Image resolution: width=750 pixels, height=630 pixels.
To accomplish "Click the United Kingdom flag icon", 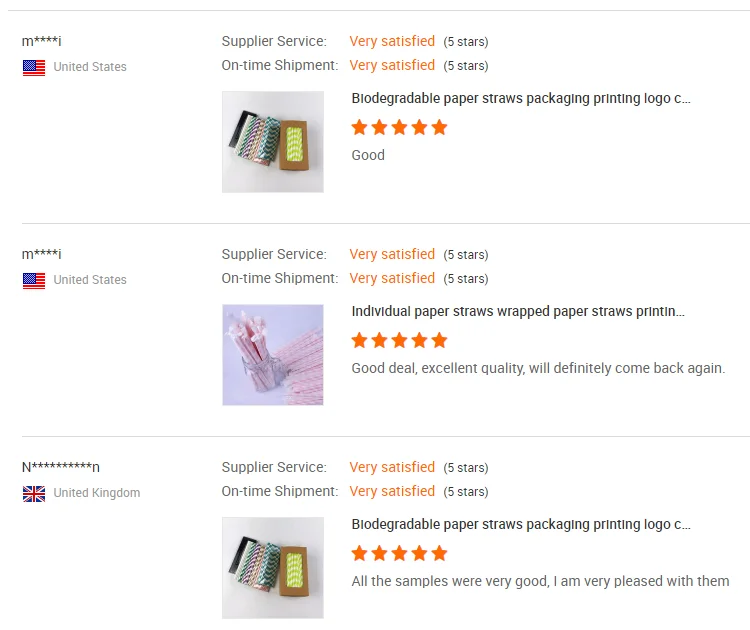I will [x=34, y=493].
